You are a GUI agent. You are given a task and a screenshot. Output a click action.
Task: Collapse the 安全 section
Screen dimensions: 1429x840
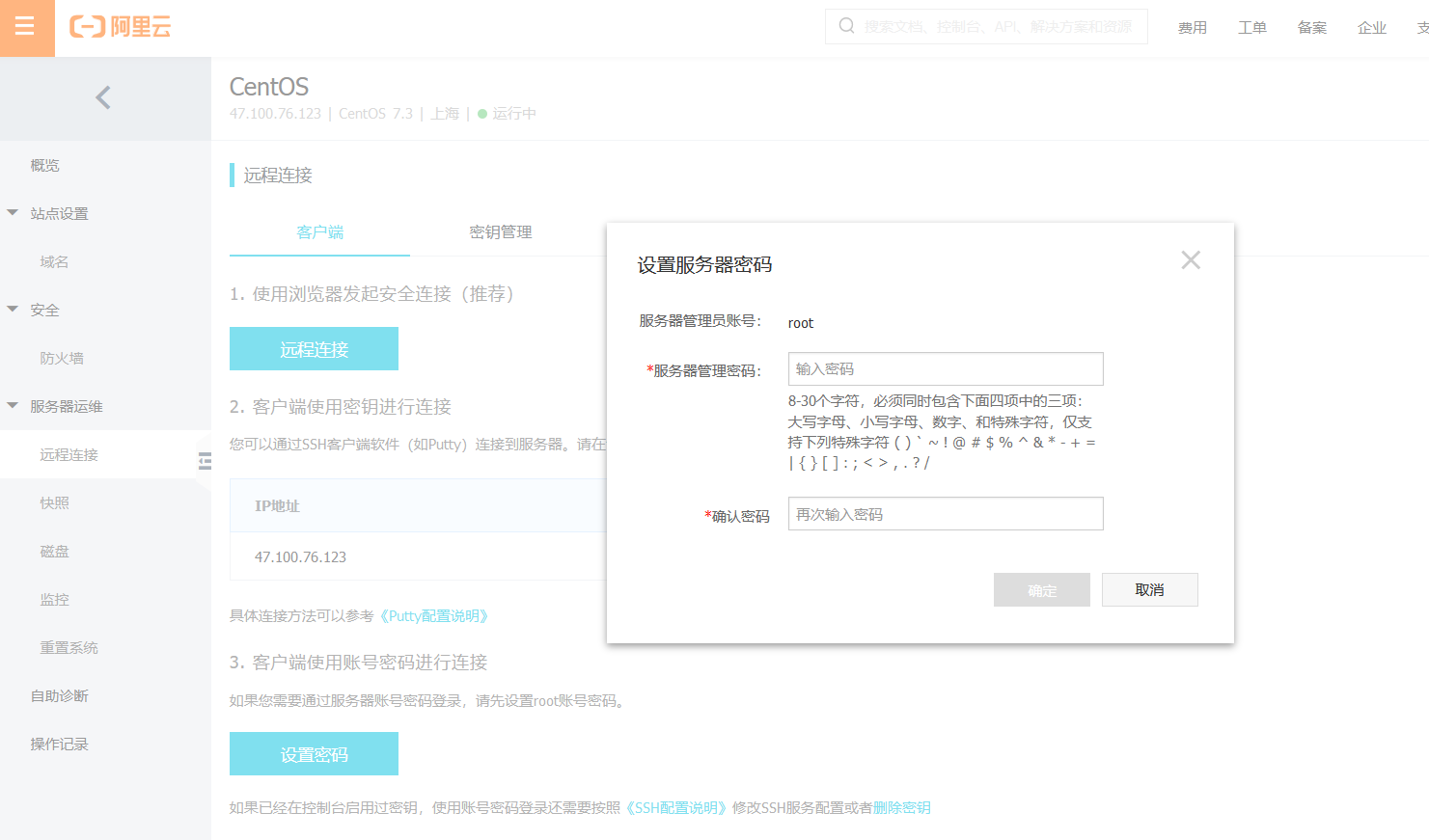(11, 310)
